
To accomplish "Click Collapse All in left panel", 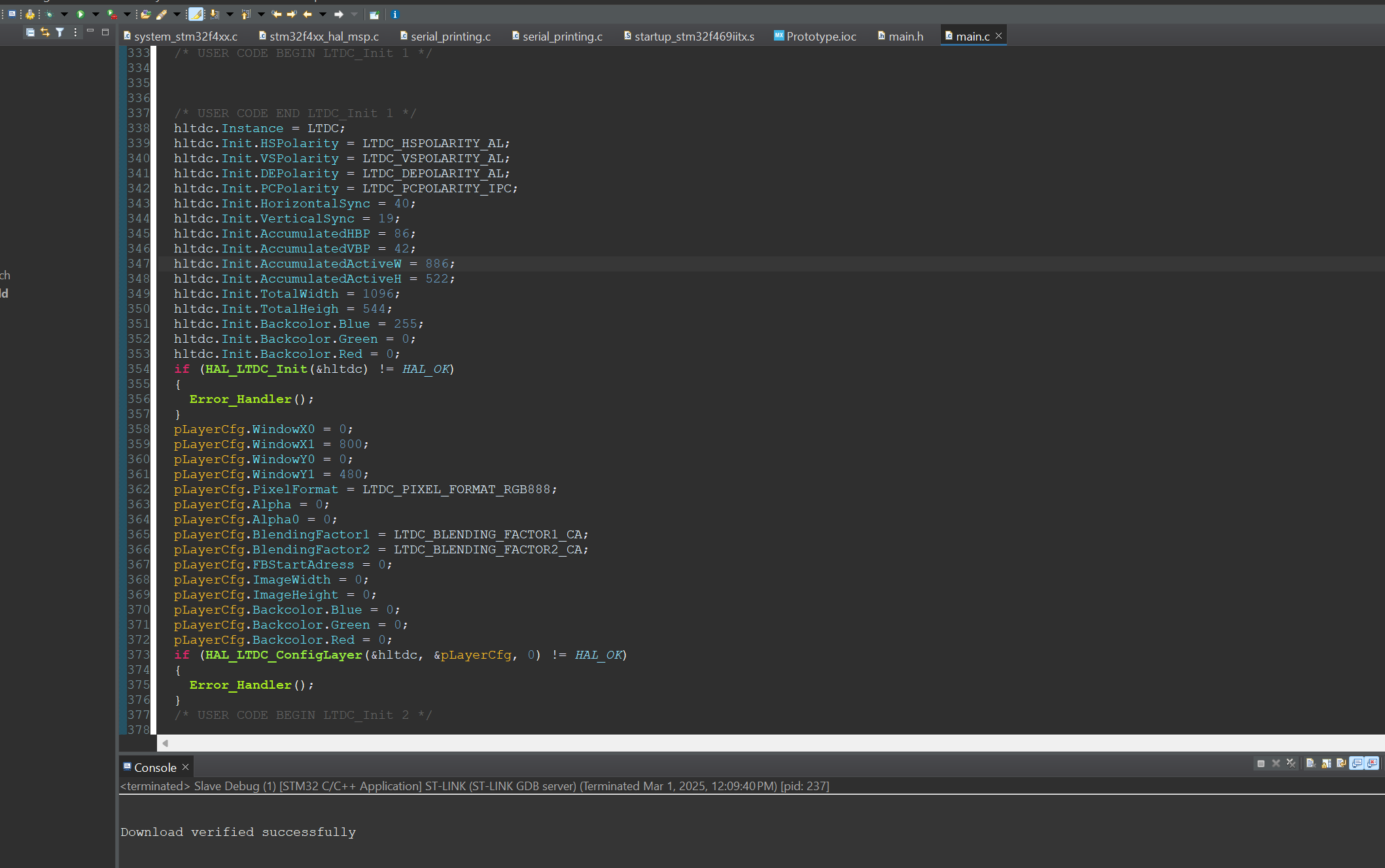I will point(30,32).
